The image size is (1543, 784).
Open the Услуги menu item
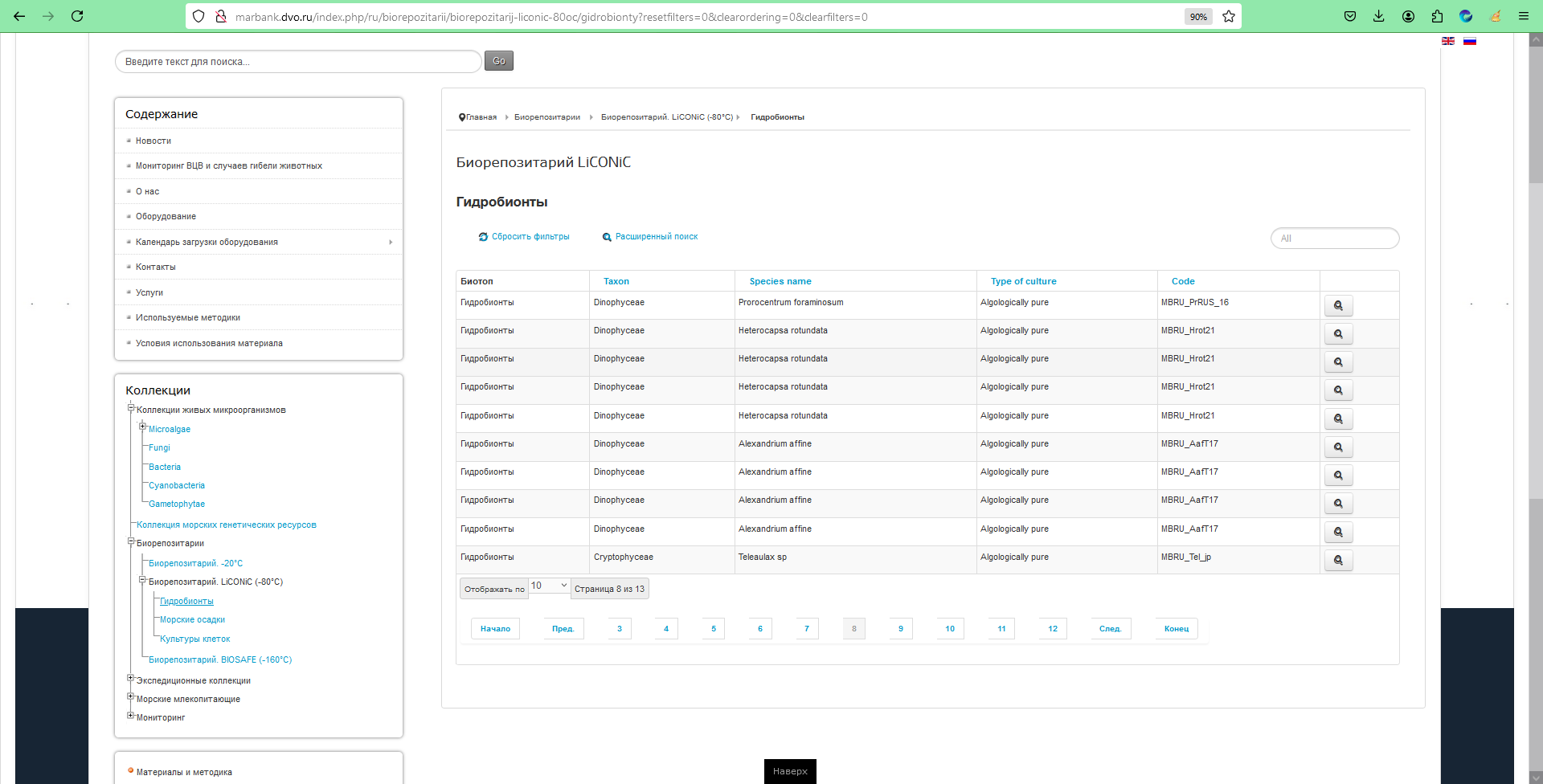click(149, 293)
